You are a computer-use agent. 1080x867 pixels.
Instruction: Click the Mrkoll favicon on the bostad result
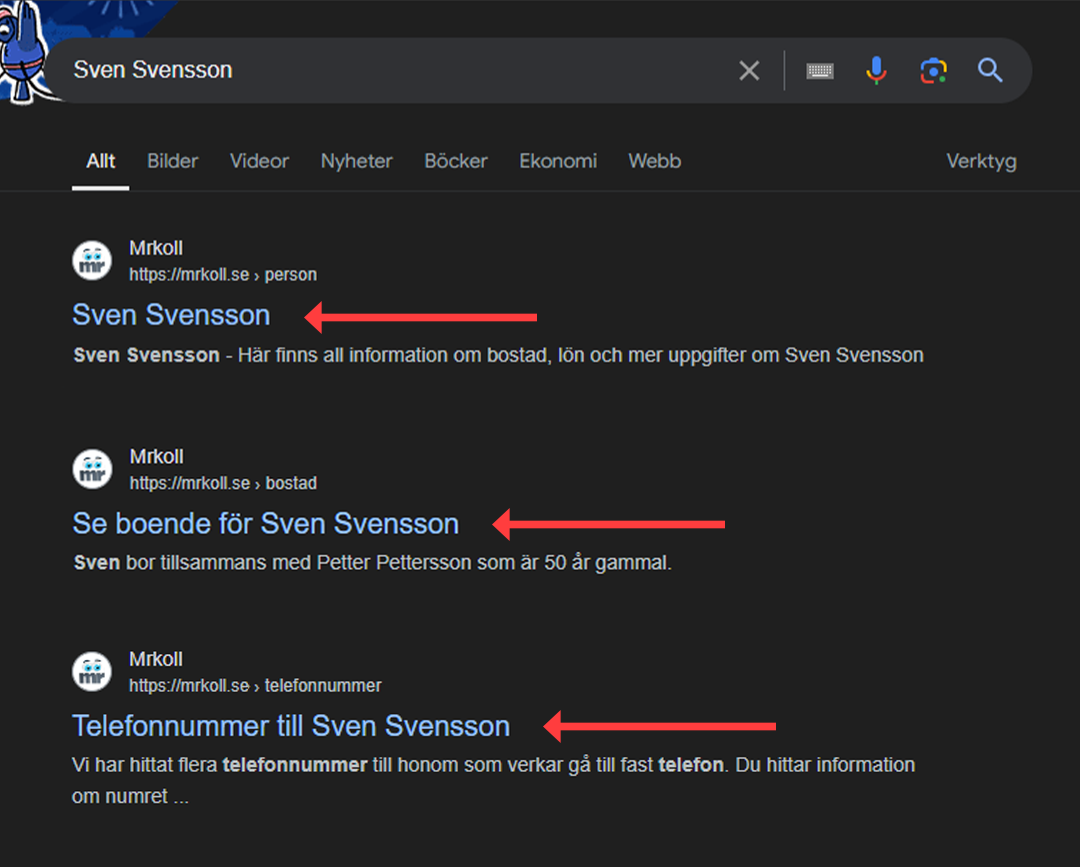pos(92,469)
